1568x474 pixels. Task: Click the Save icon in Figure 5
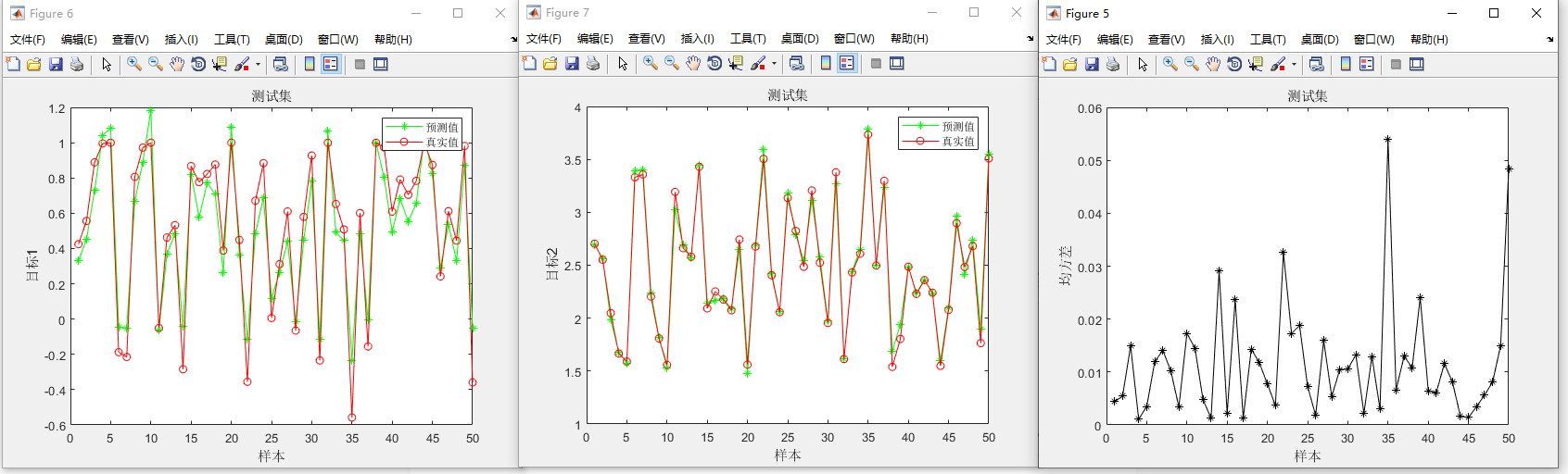point(1092,64)
